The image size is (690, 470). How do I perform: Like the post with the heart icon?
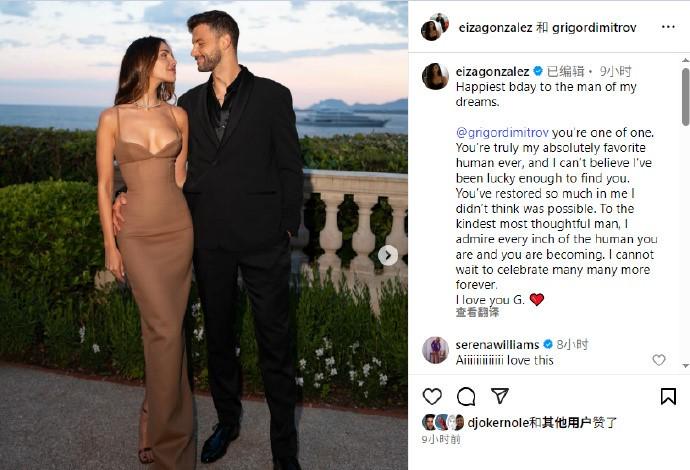[432, 397]
